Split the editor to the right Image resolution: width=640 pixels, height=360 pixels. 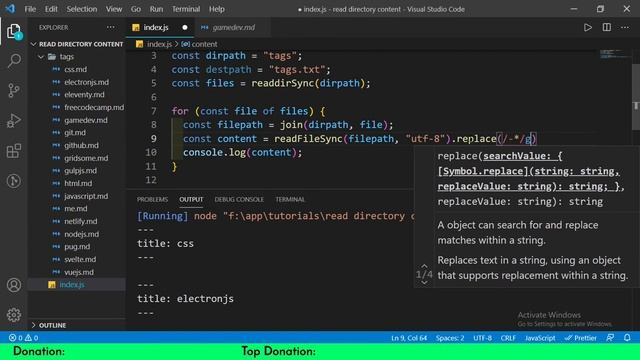tap(607, 27)
